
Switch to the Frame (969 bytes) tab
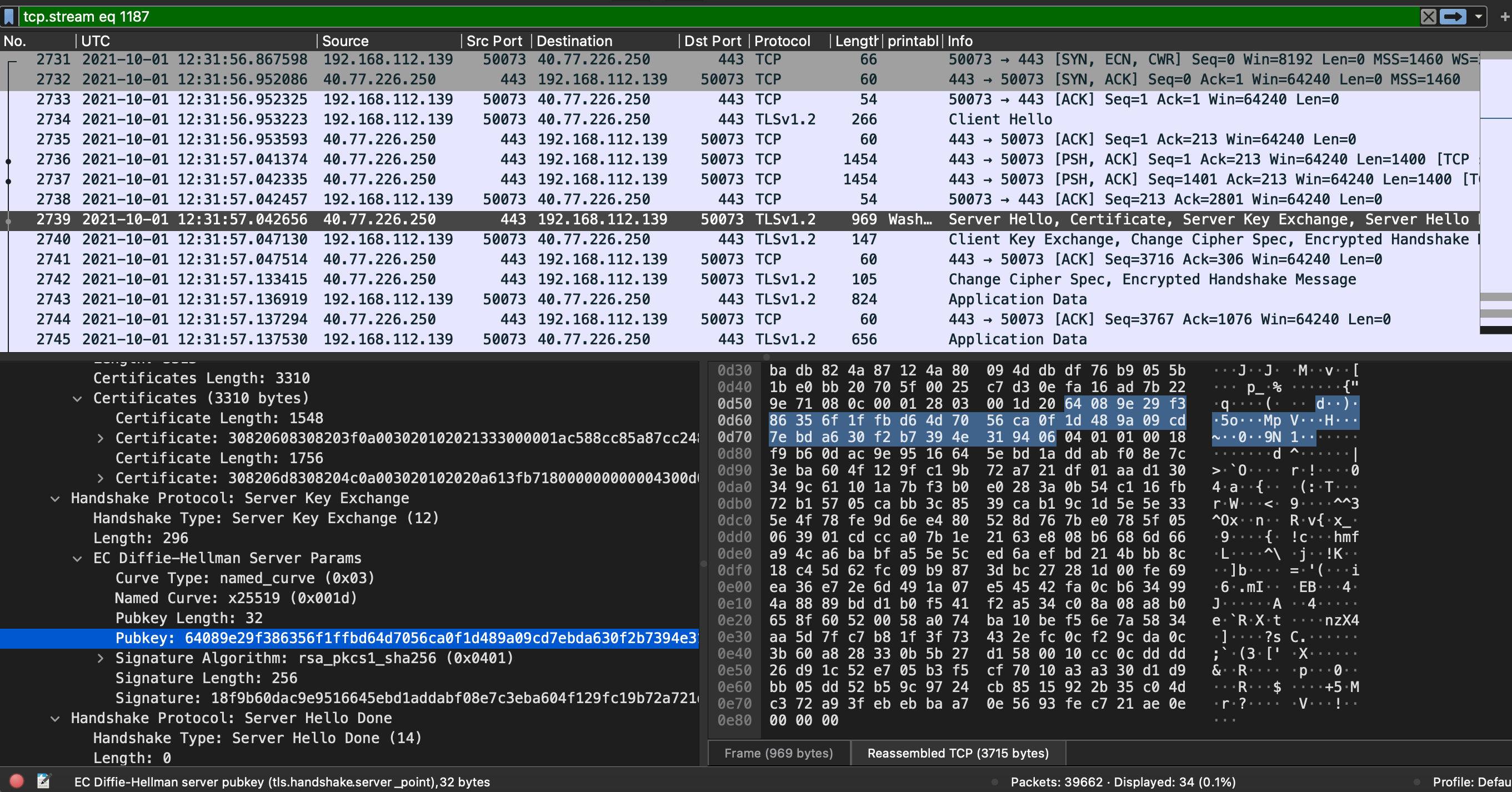point(778,753)
